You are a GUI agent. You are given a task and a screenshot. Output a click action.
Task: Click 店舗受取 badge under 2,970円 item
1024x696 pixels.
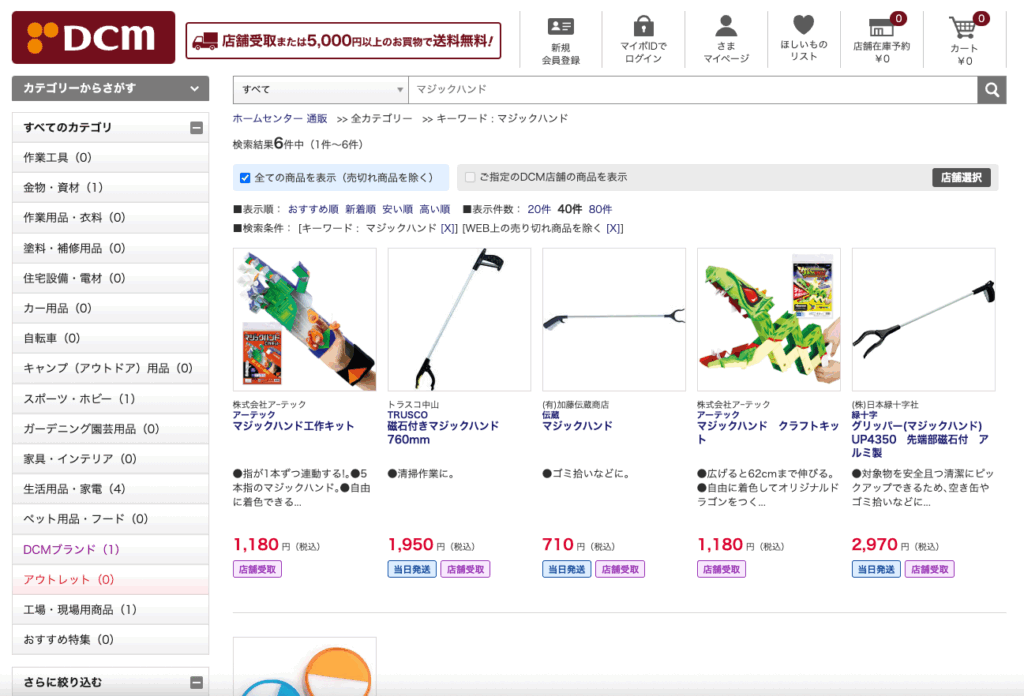click(930, 569)
